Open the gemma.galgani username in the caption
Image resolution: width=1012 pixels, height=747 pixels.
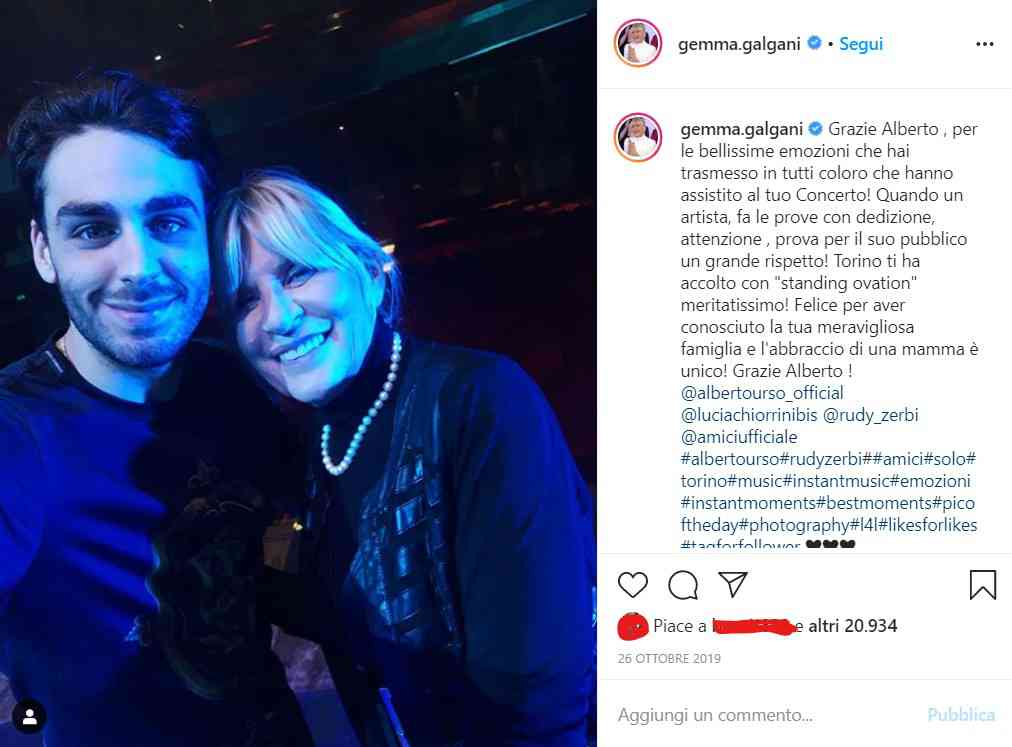[742, 129]
